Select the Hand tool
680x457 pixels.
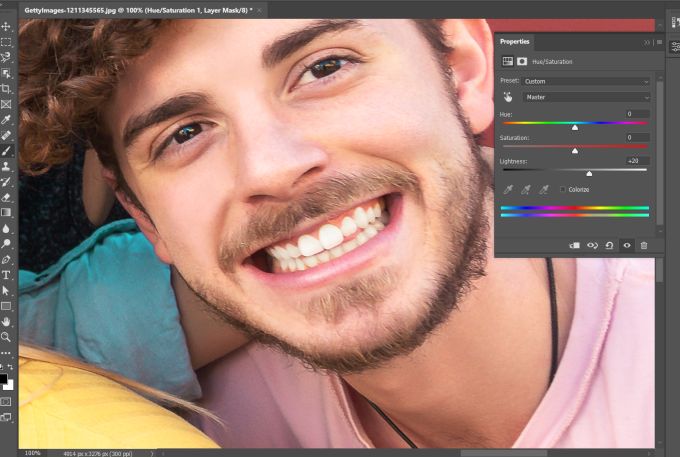(6, 321)
